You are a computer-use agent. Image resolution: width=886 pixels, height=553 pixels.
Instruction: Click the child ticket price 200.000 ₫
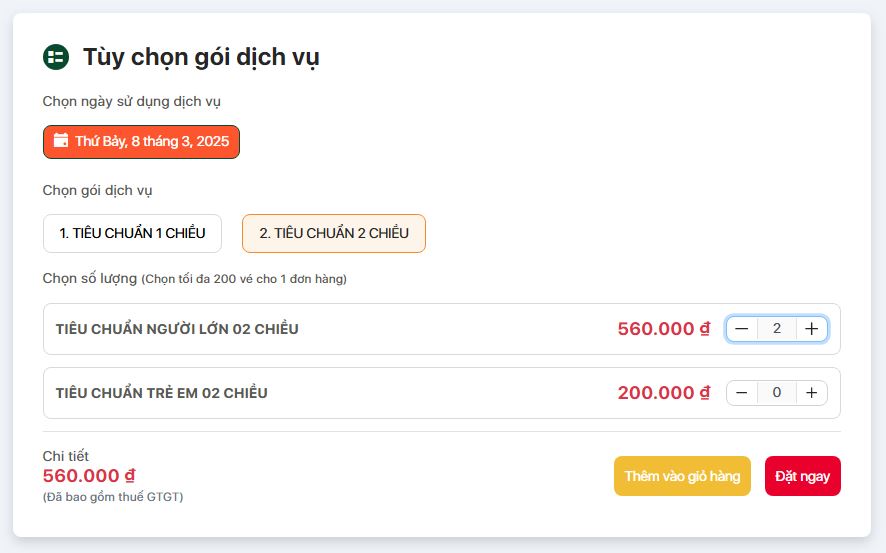click(663, 393)
